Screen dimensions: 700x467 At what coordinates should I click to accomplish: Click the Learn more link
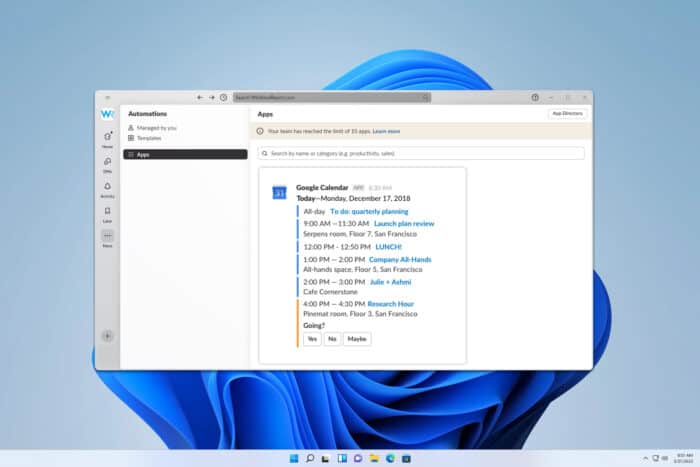pyautogui.click(x=387, y=131)
